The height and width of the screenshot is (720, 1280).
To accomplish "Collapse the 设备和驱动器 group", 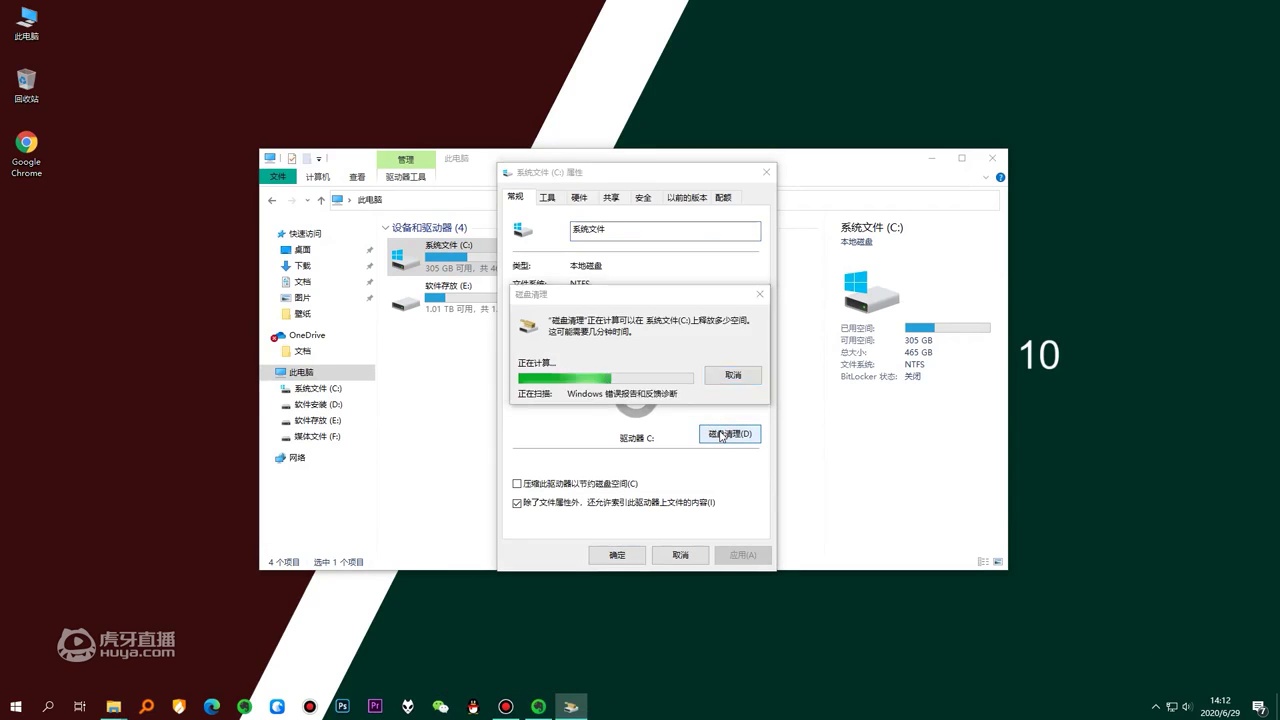I will point(385,228).
